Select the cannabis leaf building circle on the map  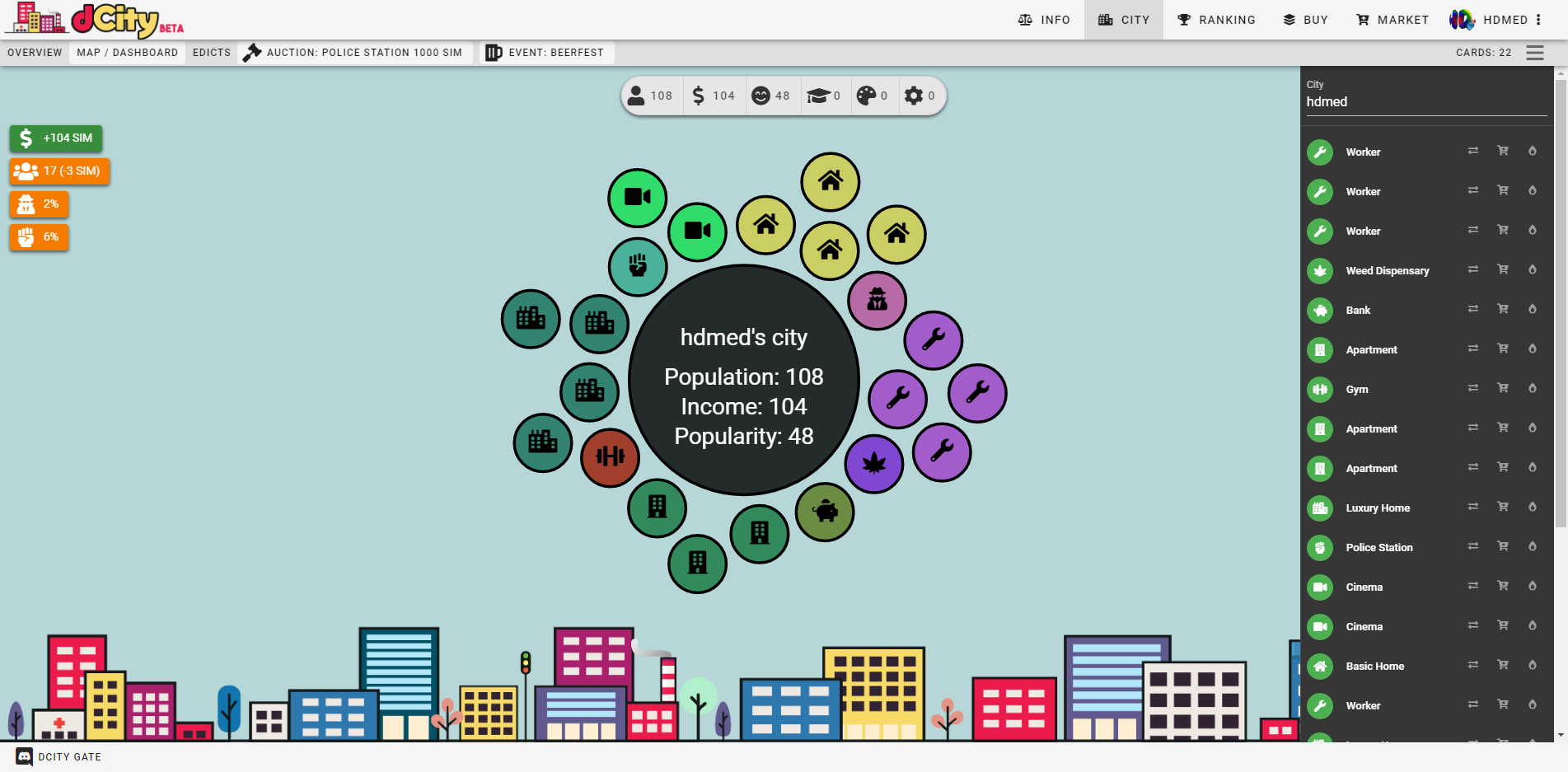pos(874,464)
